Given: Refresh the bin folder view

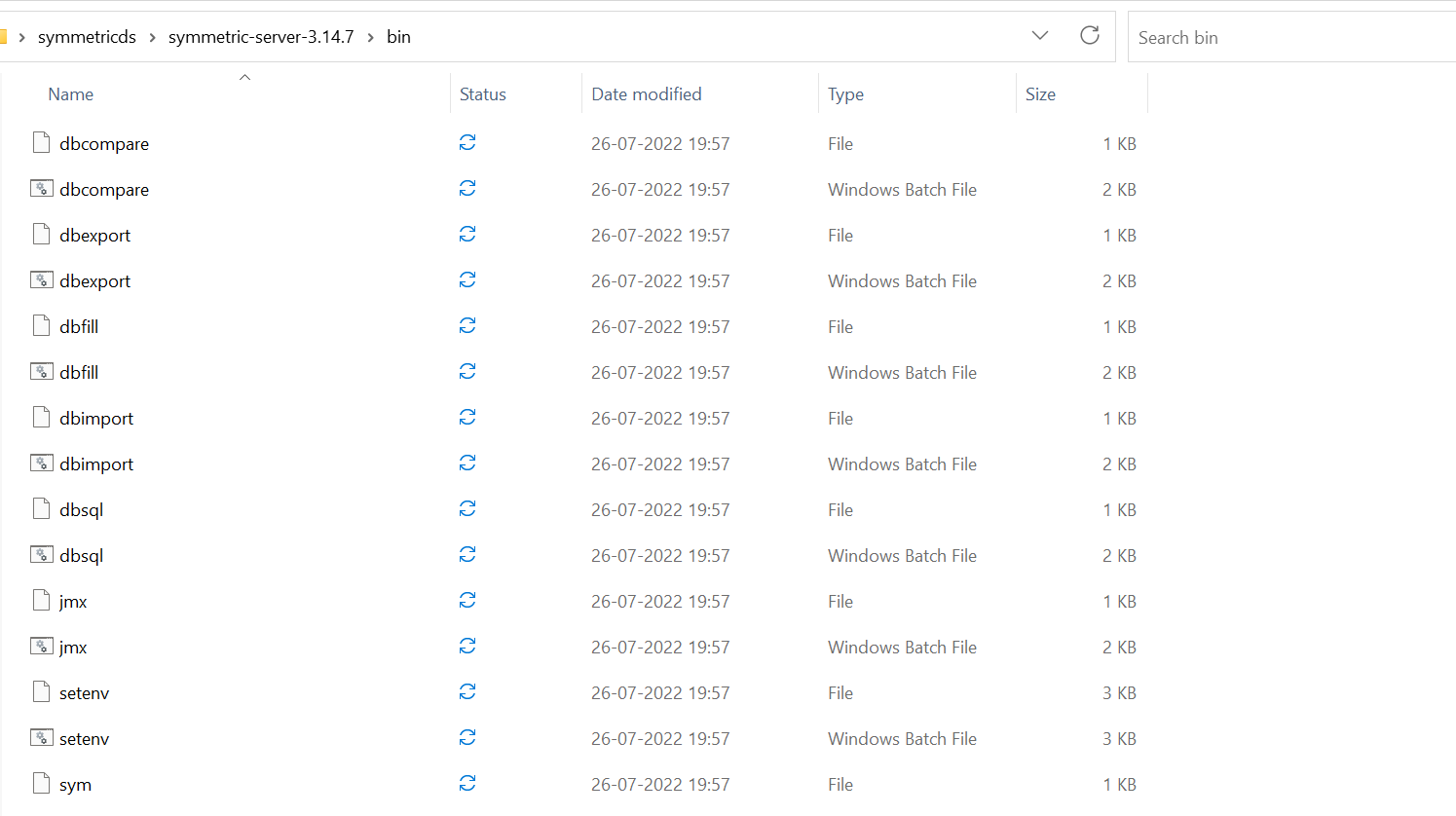Looking at the screenshot, I should 1090,36.
